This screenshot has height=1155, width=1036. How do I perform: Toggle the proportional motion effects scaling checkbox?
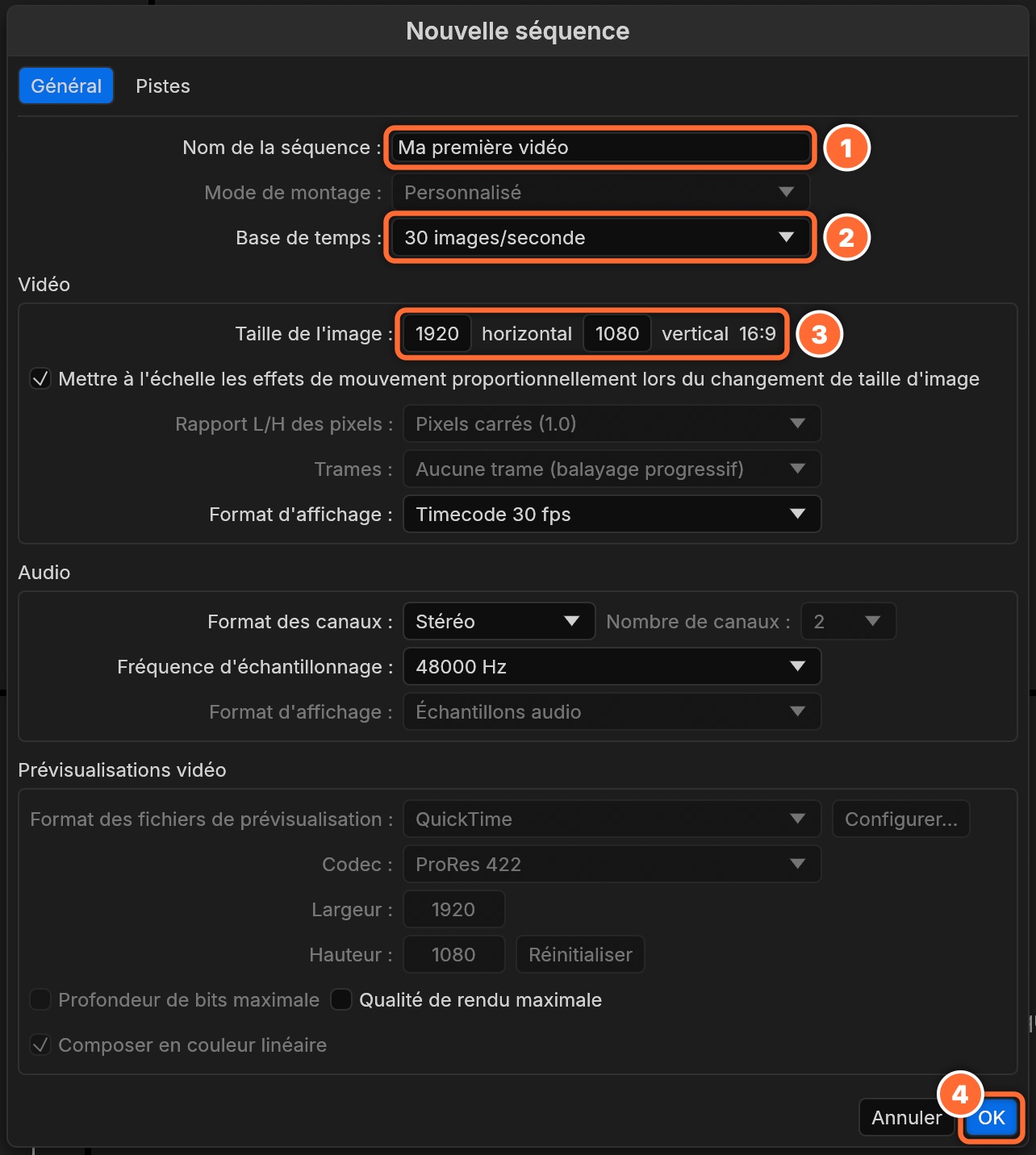[x=40, y=379]
